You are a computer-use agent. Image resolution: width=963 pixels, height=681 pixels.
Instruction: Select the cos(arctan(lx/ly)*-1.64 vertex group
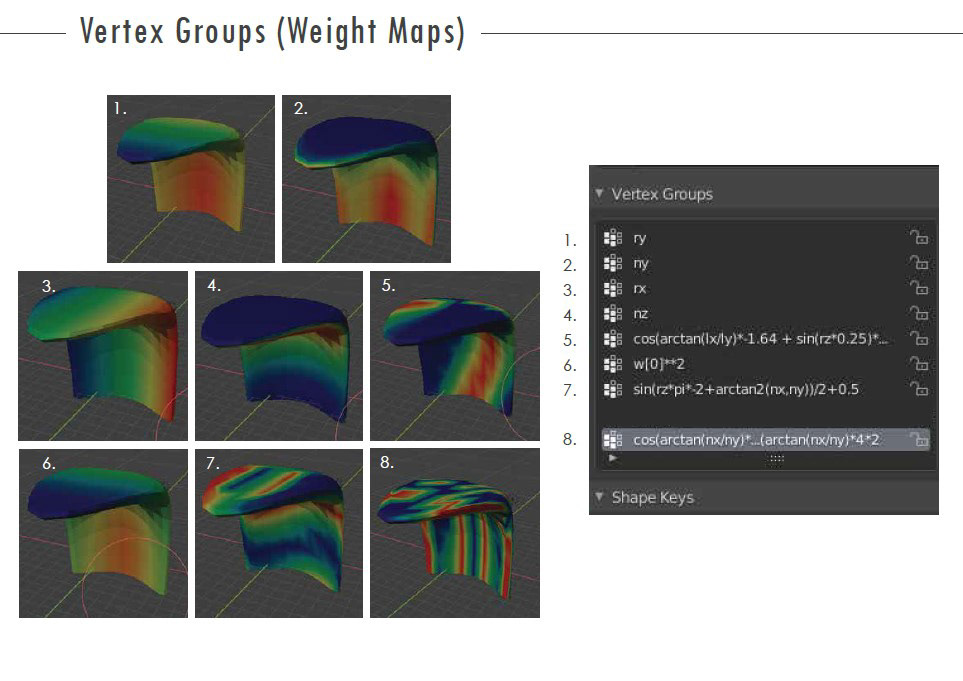[x=765, y=338]
